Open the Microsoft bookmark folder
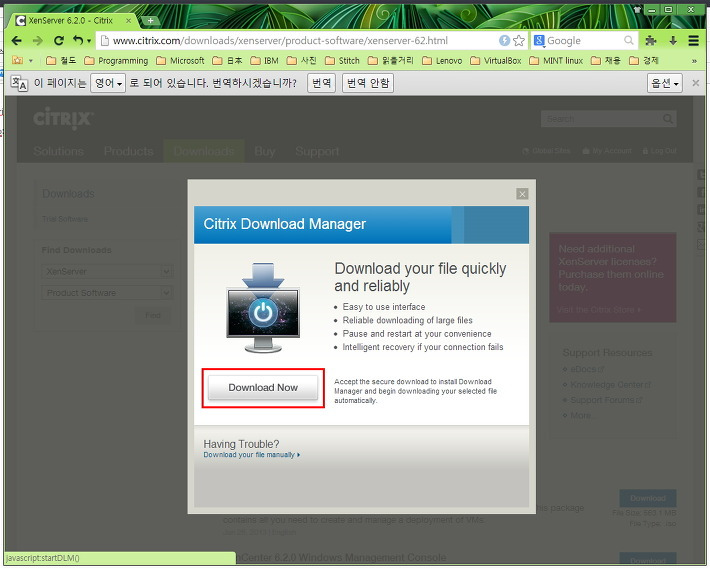 180,61
